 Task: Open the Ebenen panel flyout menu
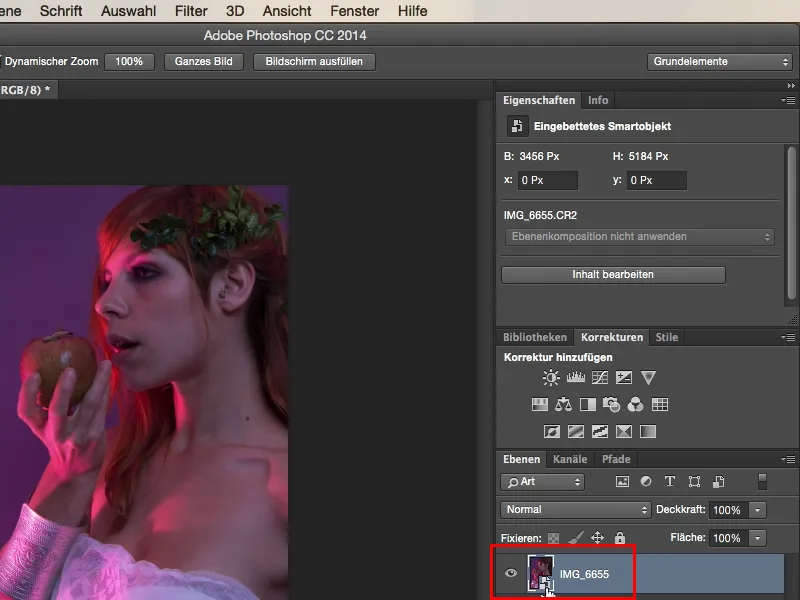[x=788, y=459]
